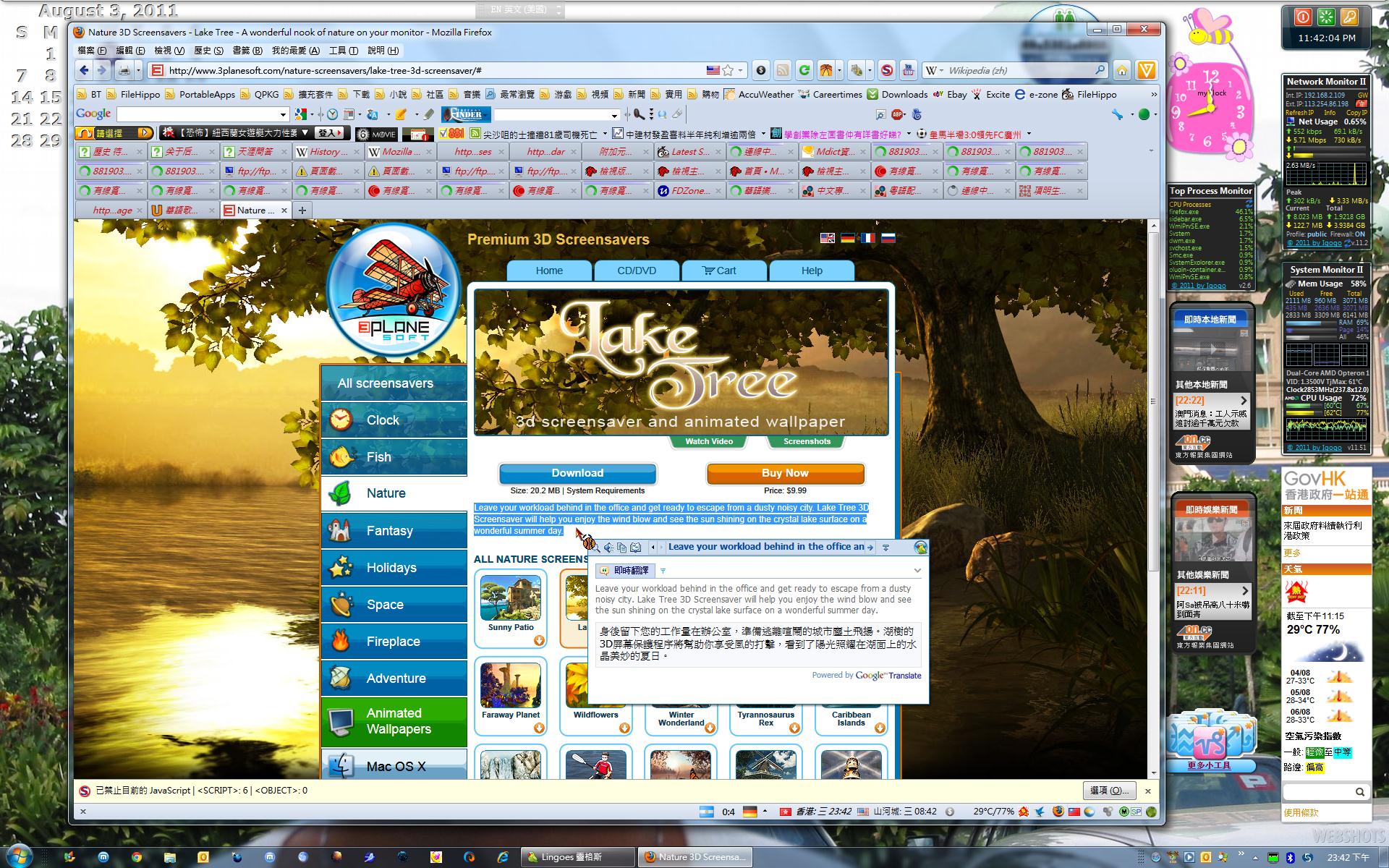The height and width of the screenshot is (868, 1389).
Task: Click the home icon in Firefox toolbar
Action: coord(1121,70)
